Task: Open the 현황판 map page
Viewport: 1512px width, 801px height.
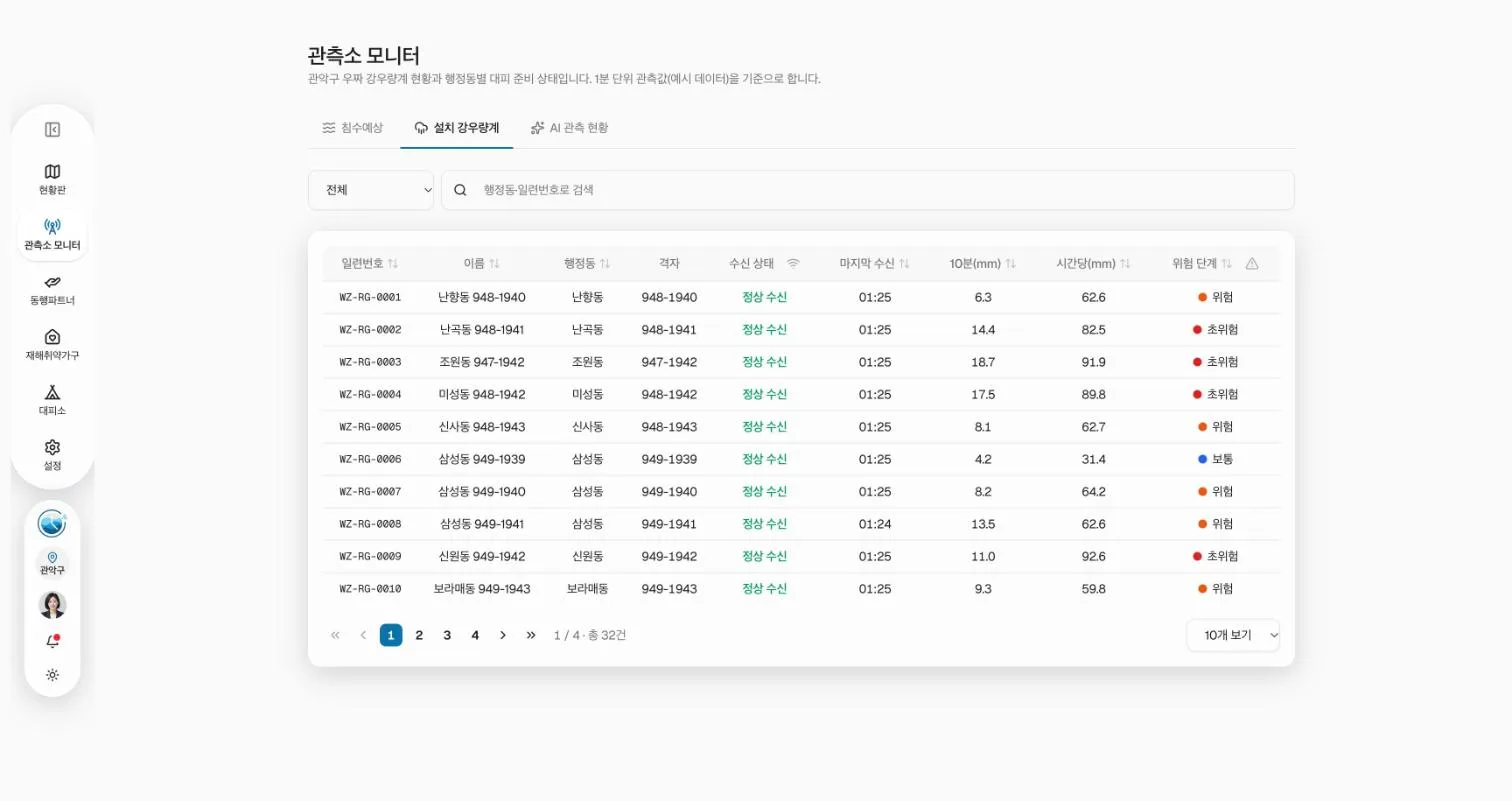Action: click(52, 179)
